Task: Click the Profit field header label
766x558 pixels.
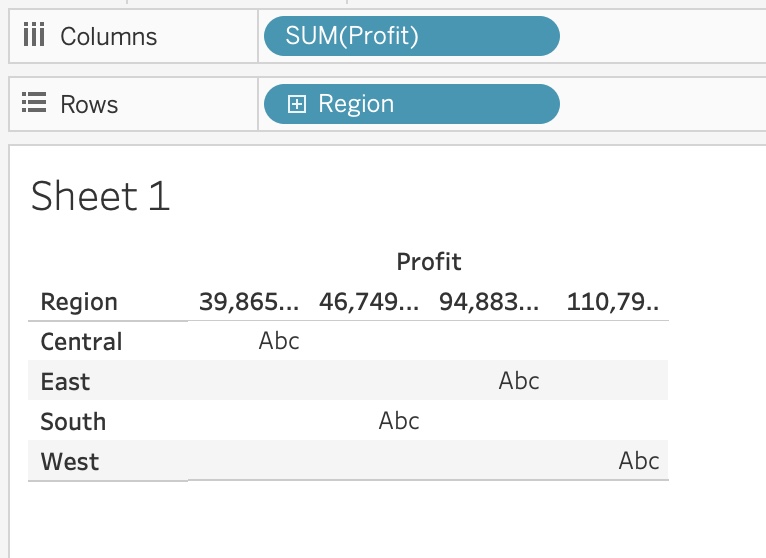Action: pos(429,262)
